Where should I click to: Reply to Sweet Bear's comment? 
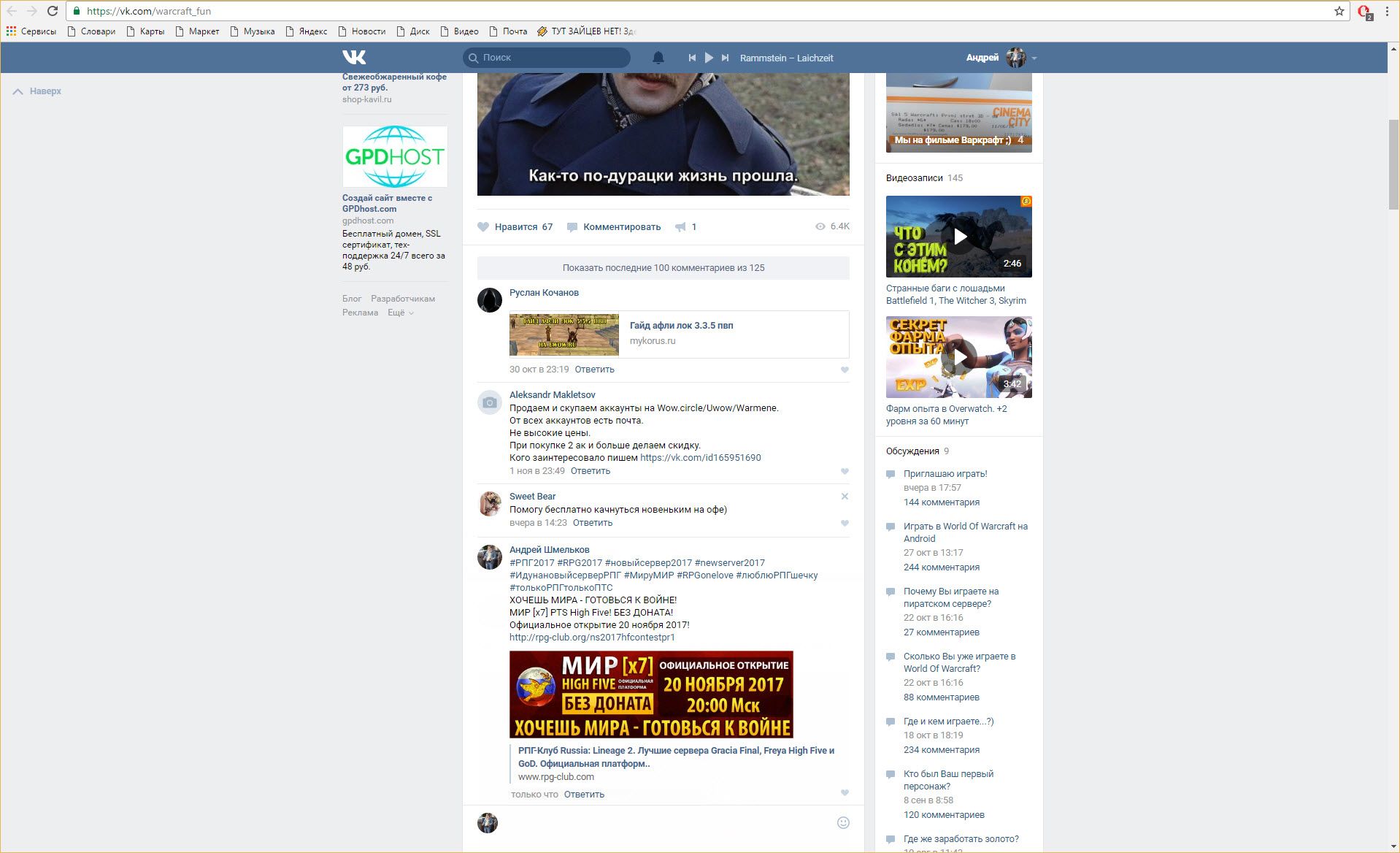[x=592, y=523]
